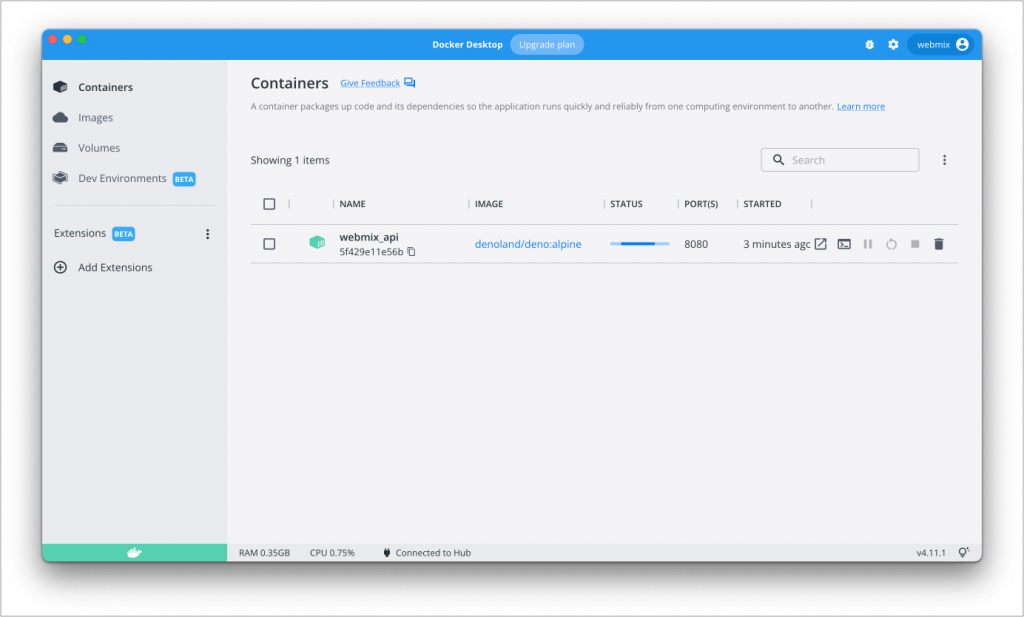The width and height of the screenshot is (1024, 617).
Task: Click the CPU 0.75% status entry
Action: point(332,552)
